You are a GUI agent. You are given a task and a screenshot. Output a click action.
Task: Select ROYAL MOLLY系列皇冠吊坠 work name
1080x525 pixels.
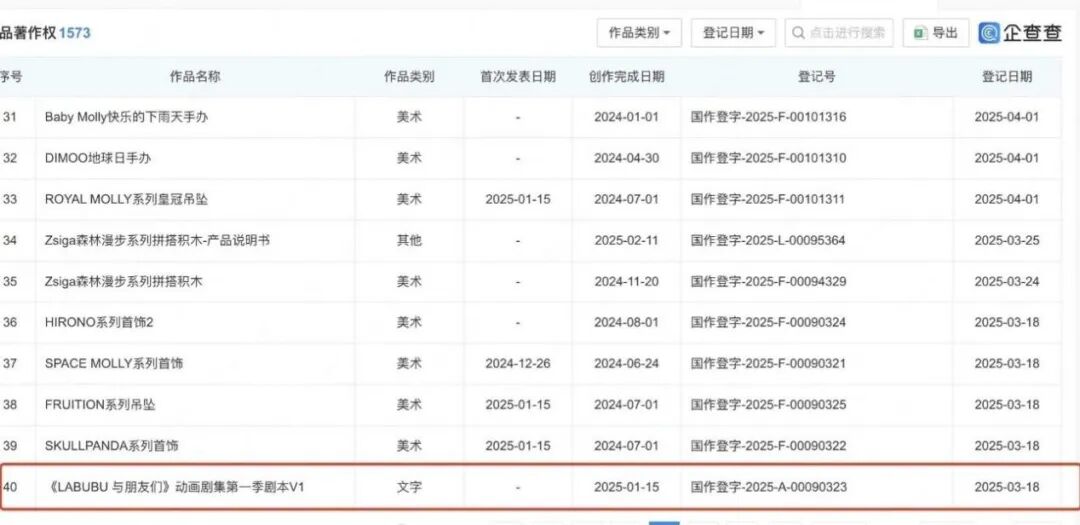pos(126,199)
